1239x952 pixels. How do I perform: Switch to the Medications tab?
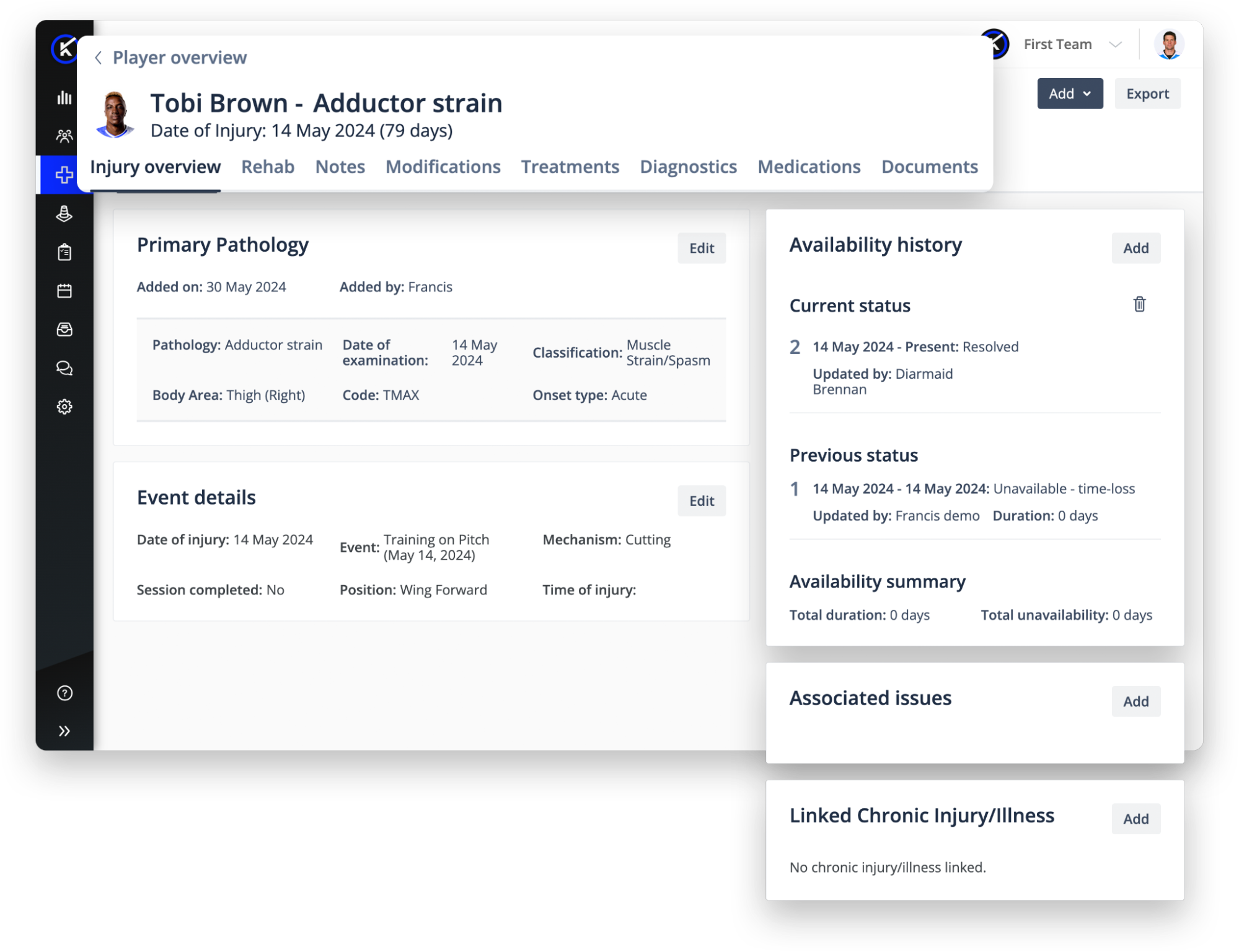point(809,167)
